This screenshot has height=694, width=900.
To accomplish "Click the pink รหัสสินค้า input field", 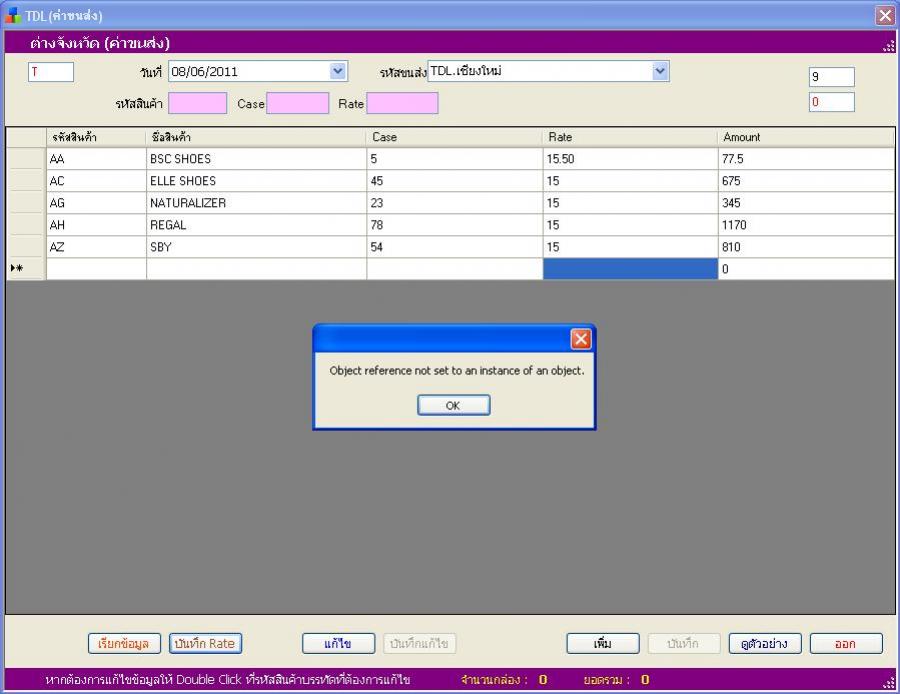I will 197,103.
